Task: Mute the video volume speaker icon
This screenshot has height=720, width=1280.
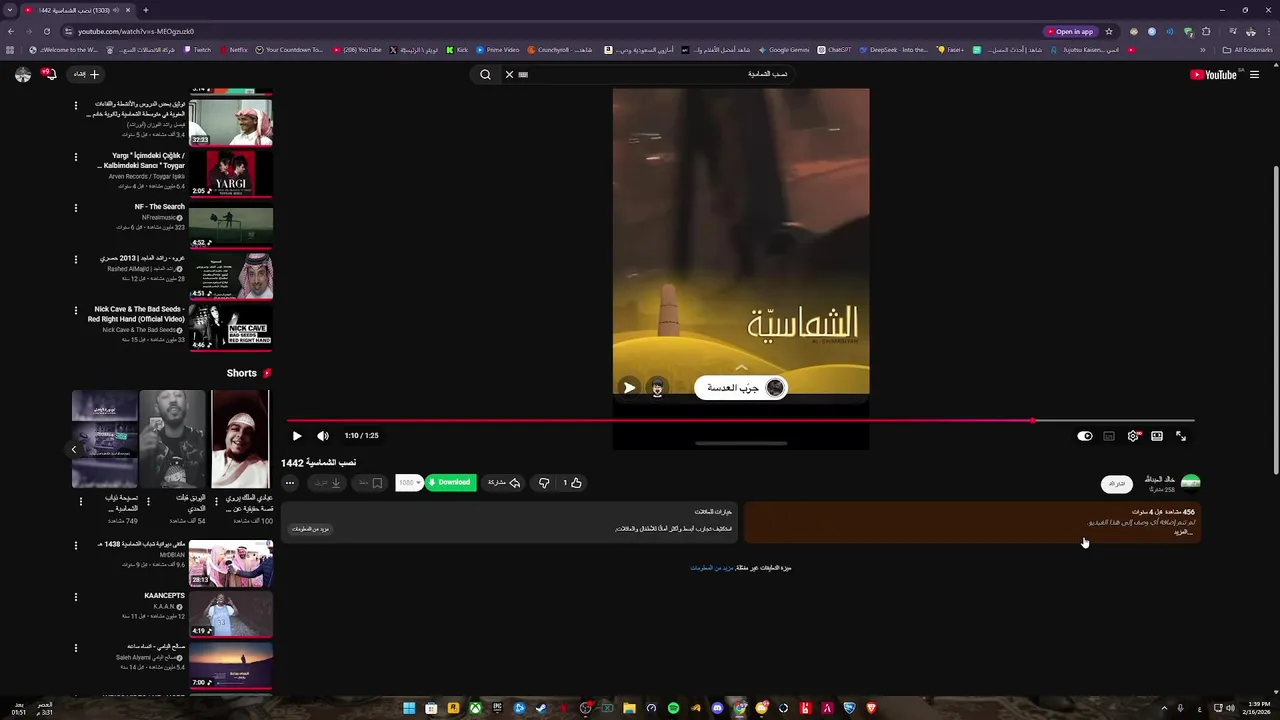Action: click(x=323, y=436)
